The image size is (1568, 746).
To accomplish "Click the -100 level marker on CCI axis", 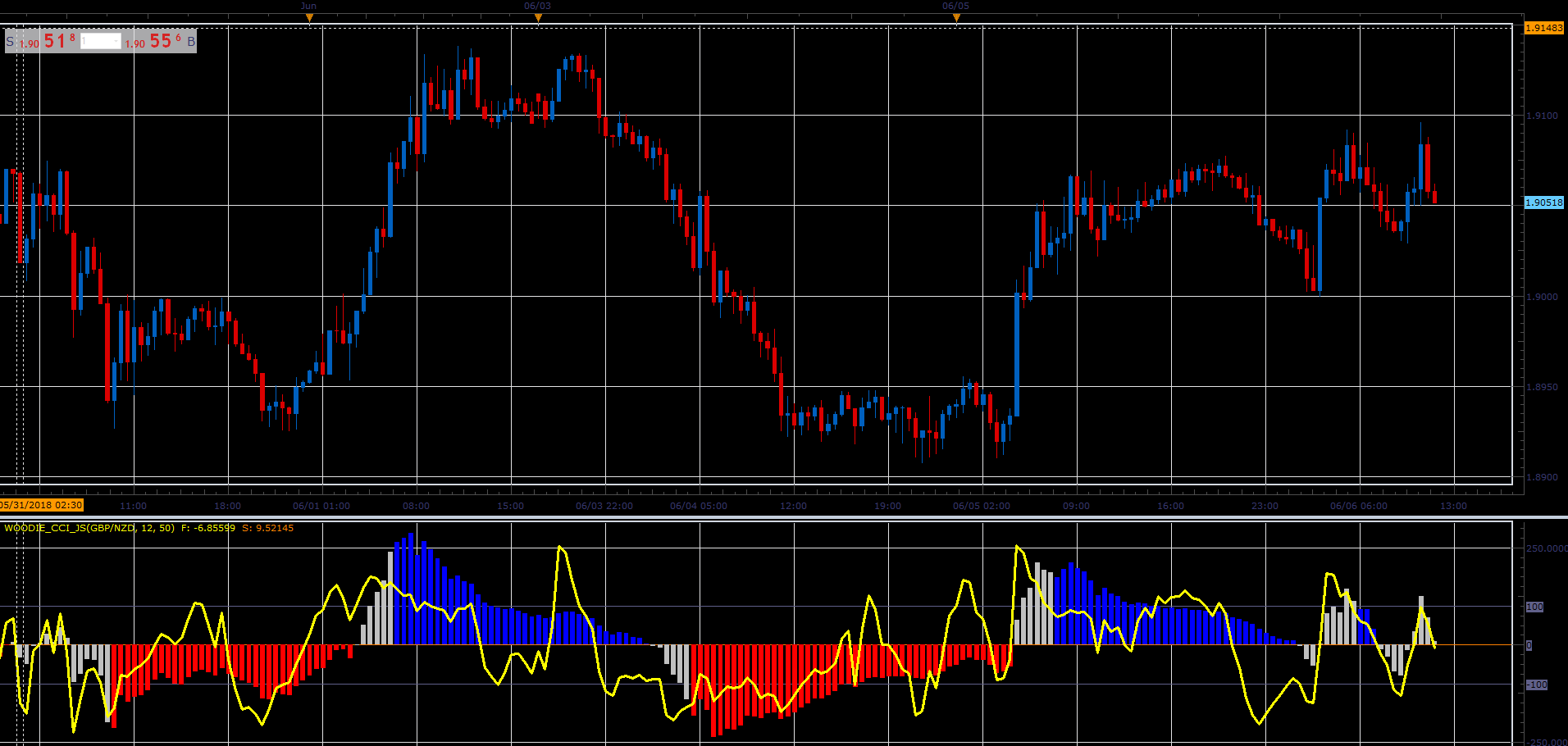I will (1536, 685).
